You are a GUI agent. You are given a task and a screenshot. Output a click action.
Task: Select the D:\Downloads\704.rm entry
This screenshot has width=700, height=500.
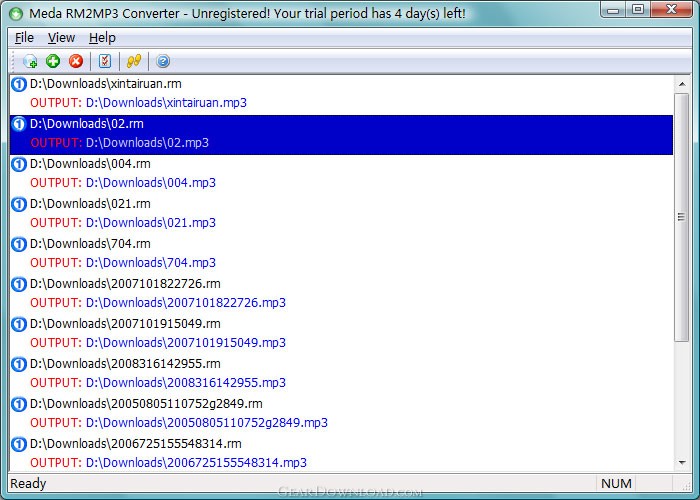click(90, 244)
